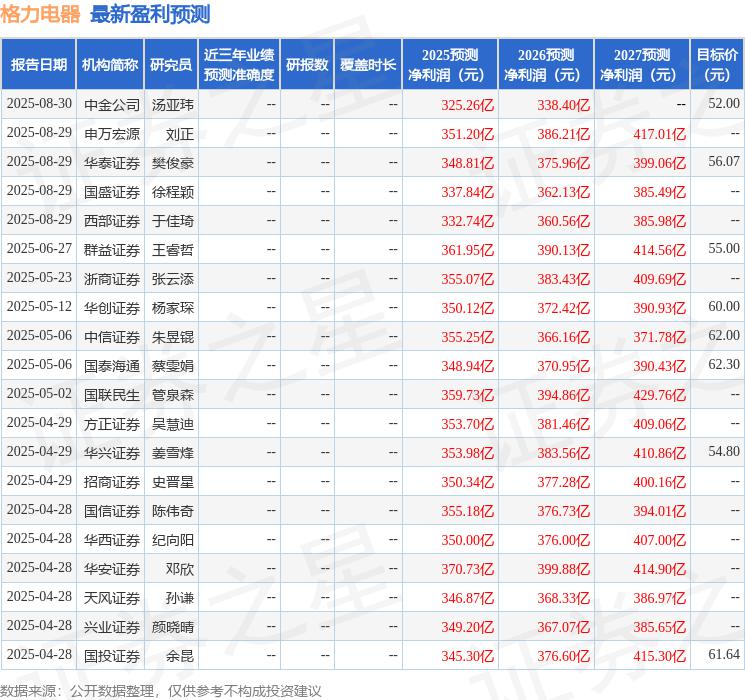Select institution 申万宏源

click(112, 134)
